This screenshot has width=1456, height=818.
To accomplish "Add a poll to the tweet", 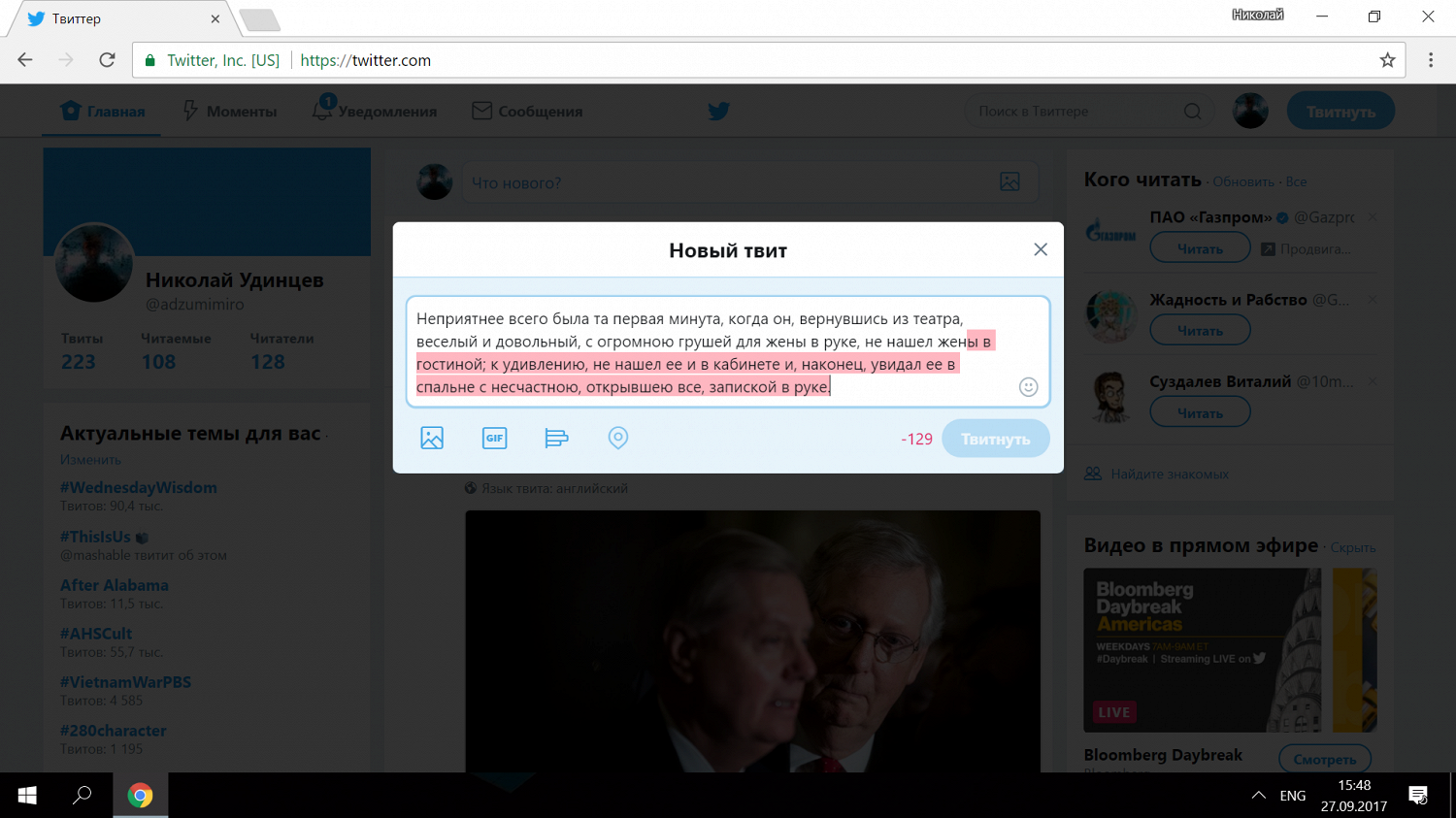I will point(556,439).
